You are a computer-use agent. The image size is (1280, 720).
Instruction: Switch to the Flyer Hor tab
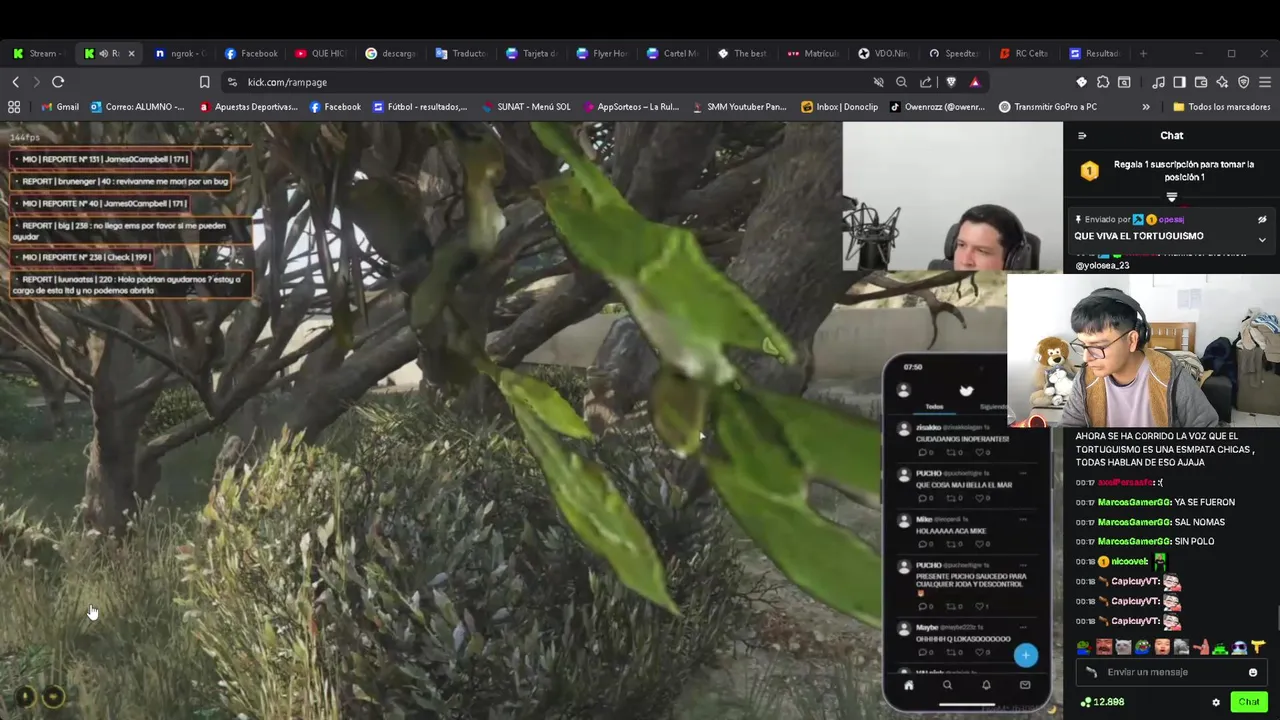coord(602,53)
